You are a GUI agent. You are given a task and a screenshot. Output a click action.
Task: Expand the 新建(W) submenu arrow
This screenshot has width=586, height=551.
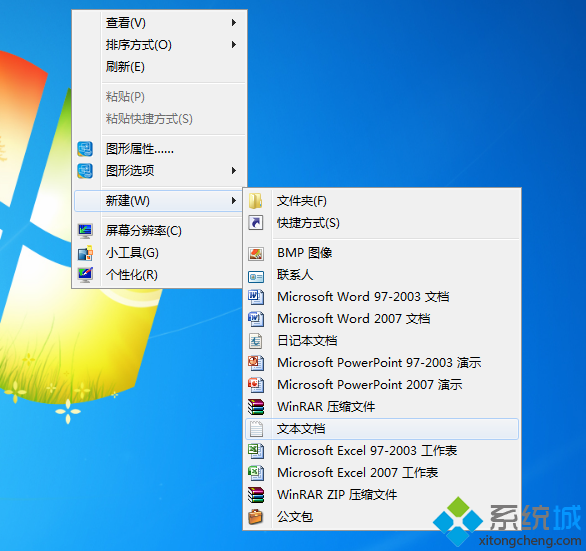click(x=234, y=201)
